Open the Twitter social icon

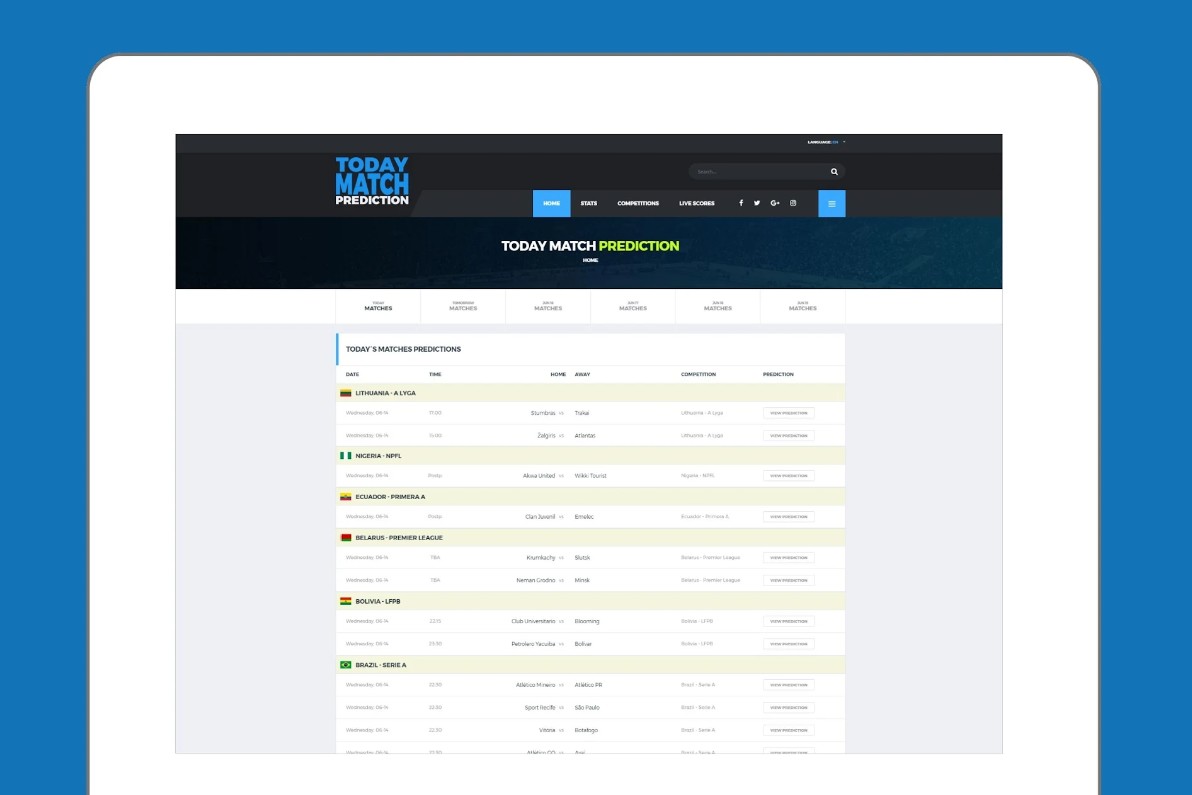[x=757, y=203]
